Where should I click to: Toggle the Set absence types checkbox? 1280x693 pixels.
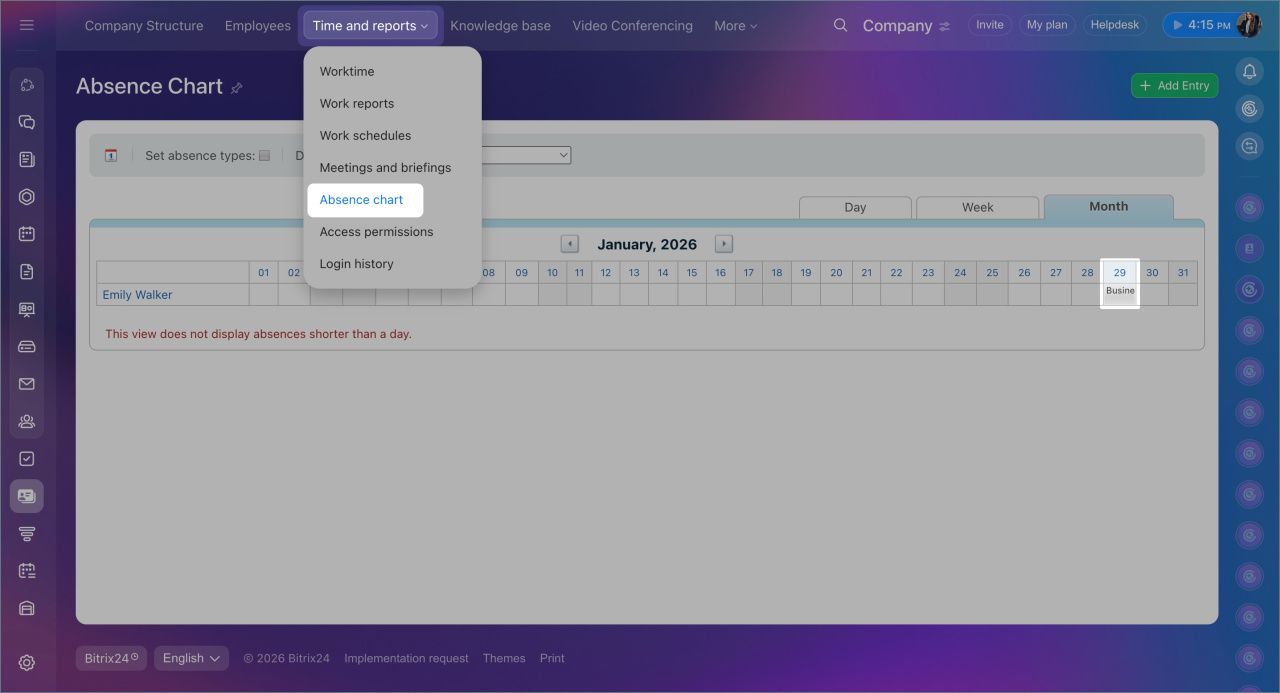pos(265,155)
